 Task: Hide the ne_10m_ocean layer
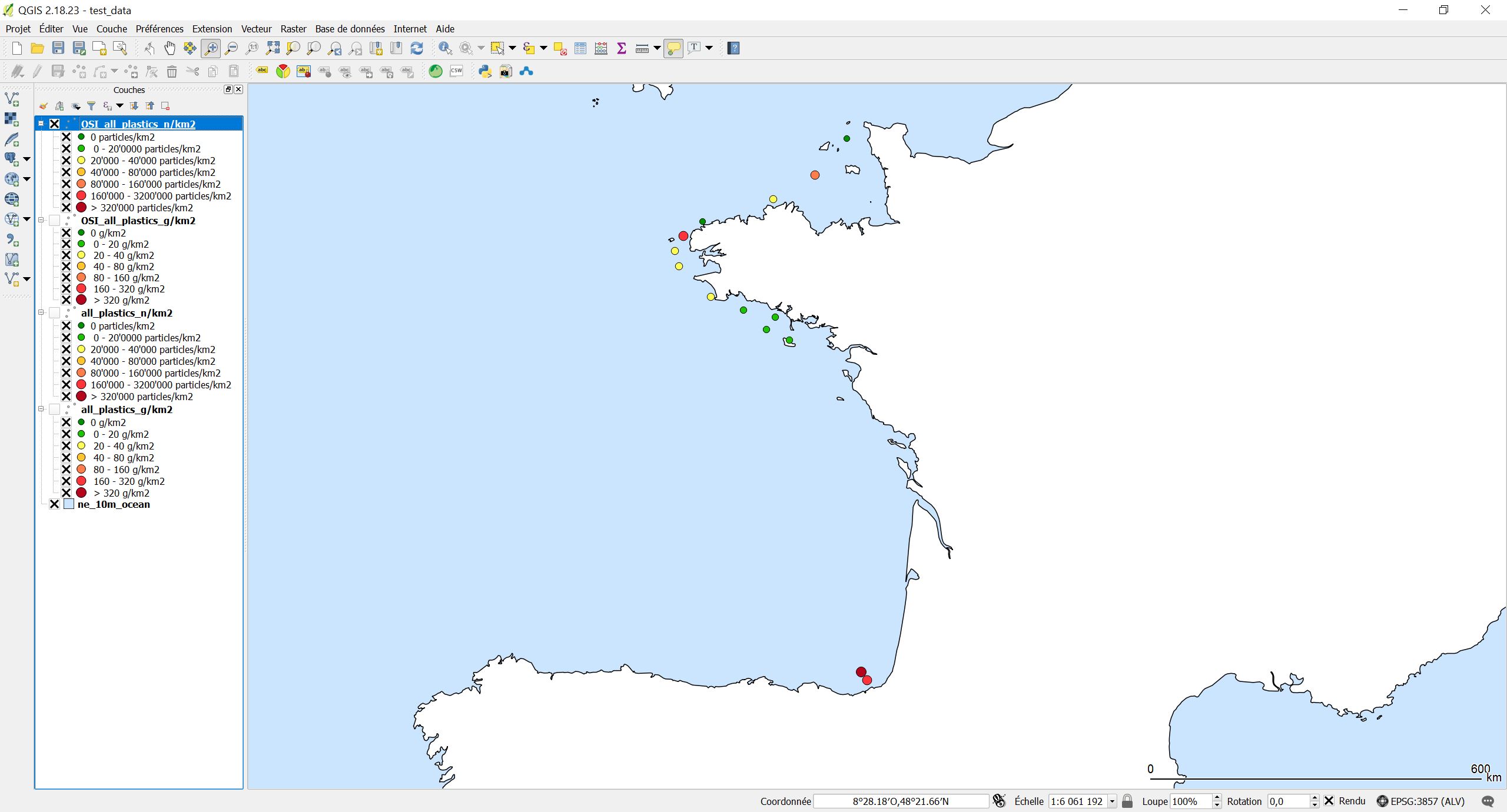[55, 504]
